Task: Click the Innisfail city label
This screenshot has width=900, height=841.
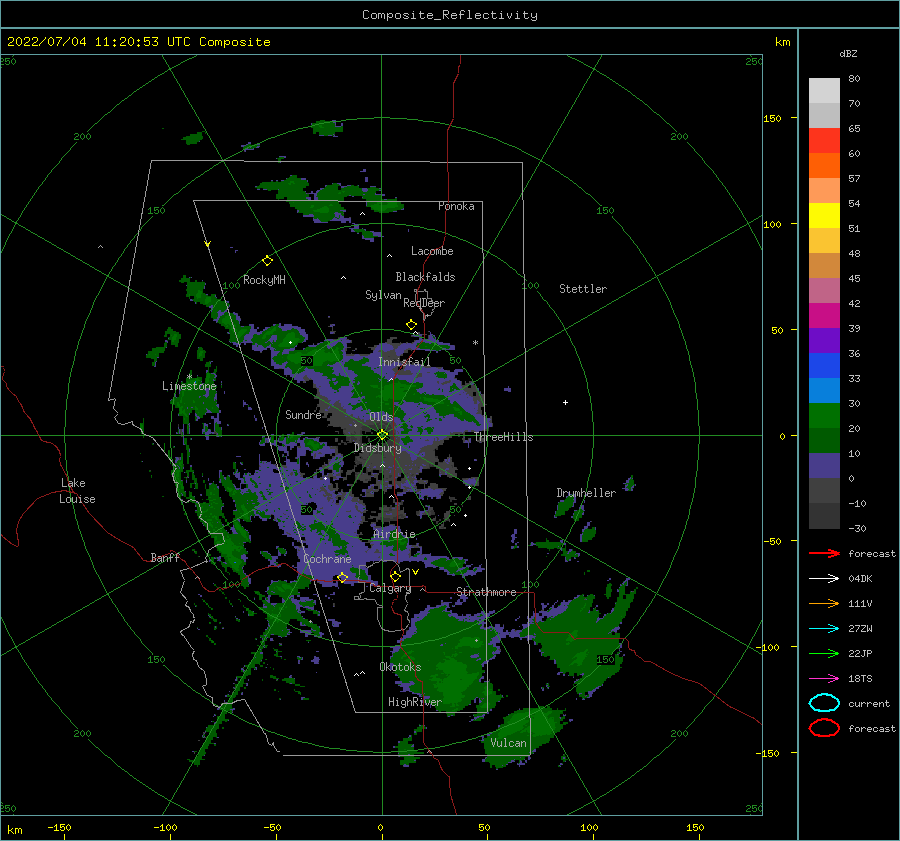Action: (405, 362)
